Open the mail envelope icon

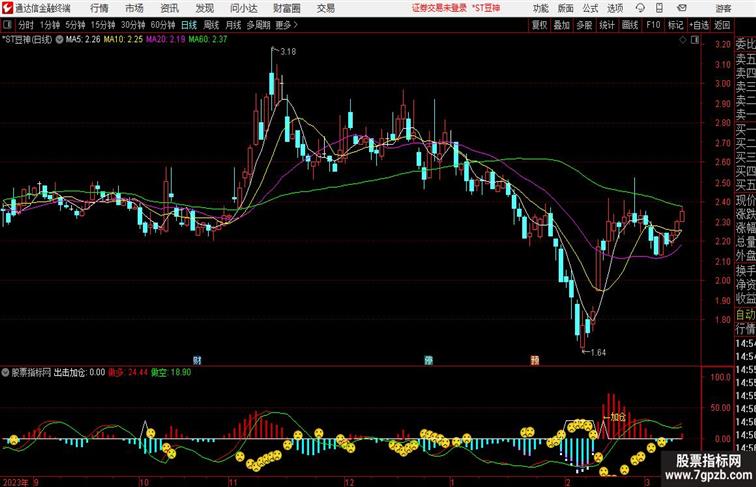click(x=682, y=8)
